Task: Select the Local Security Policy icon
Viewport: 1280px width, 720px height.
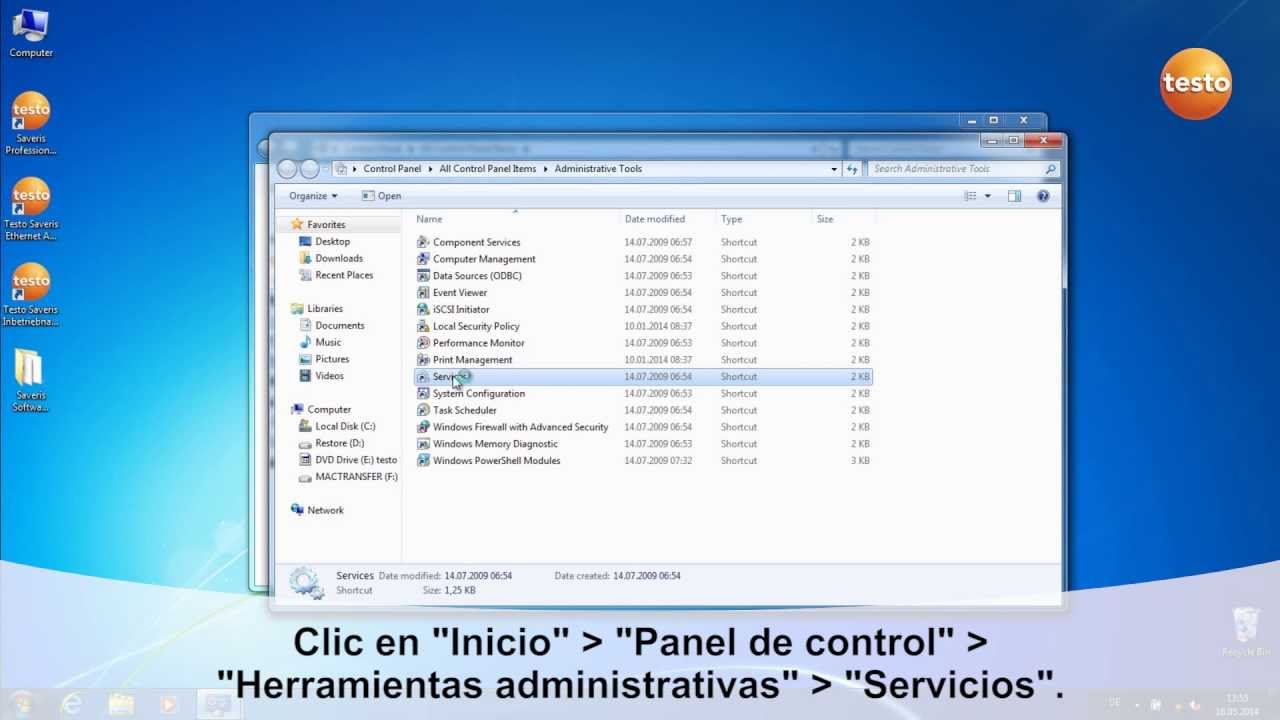Action: click(423, 326)
